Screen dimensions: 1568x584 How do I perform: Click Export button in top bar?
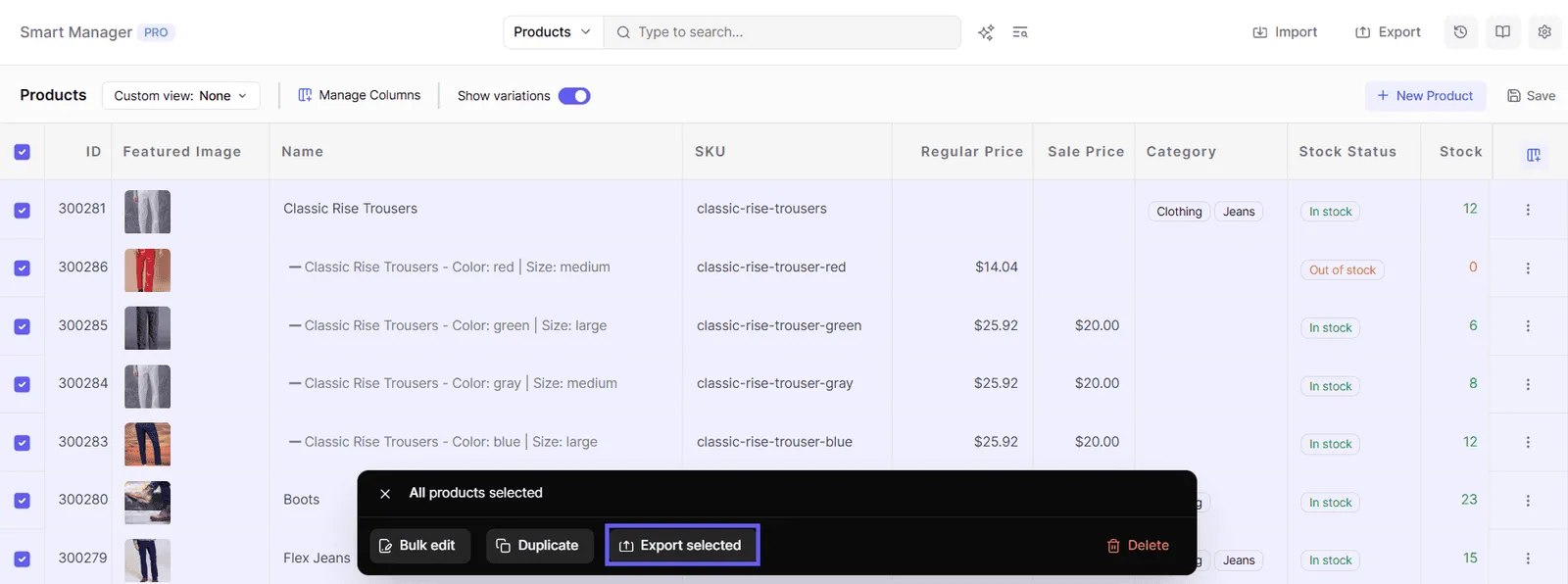[1388, 32]
